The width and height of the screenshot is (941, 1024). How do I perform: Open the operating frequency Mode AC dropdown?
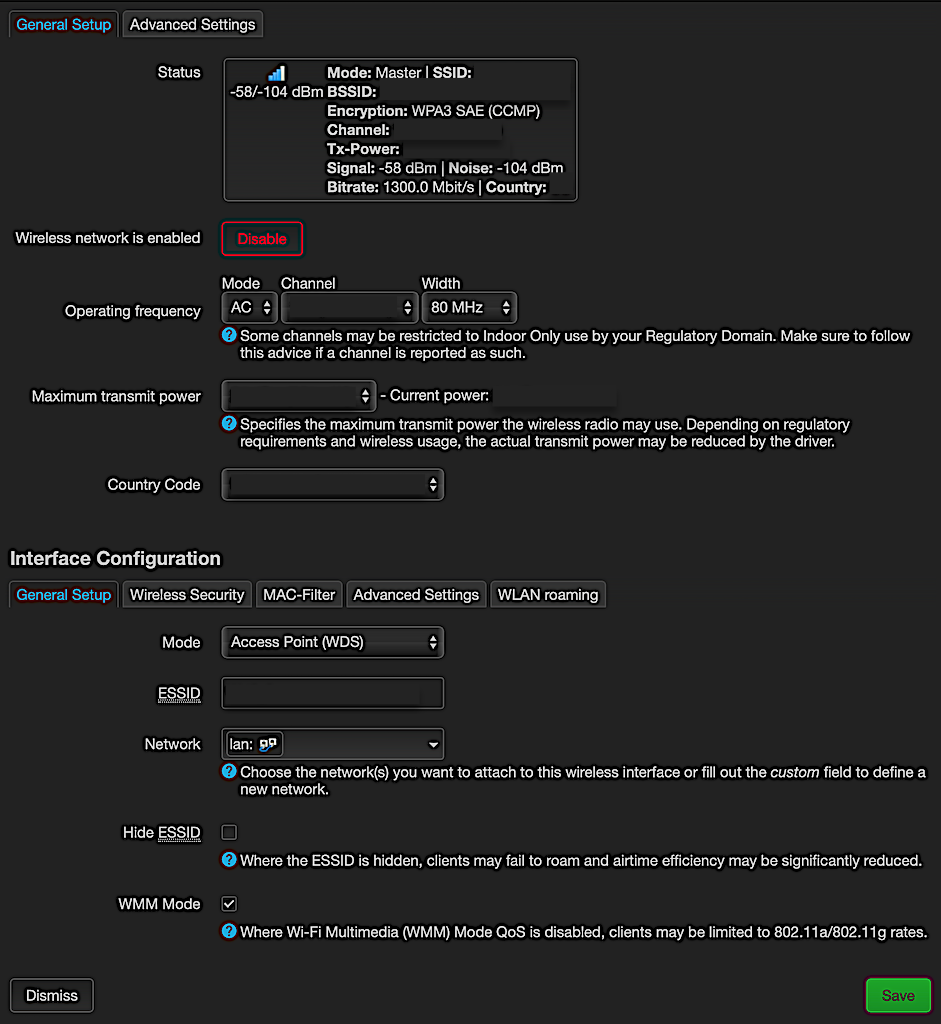coord(250,307)
